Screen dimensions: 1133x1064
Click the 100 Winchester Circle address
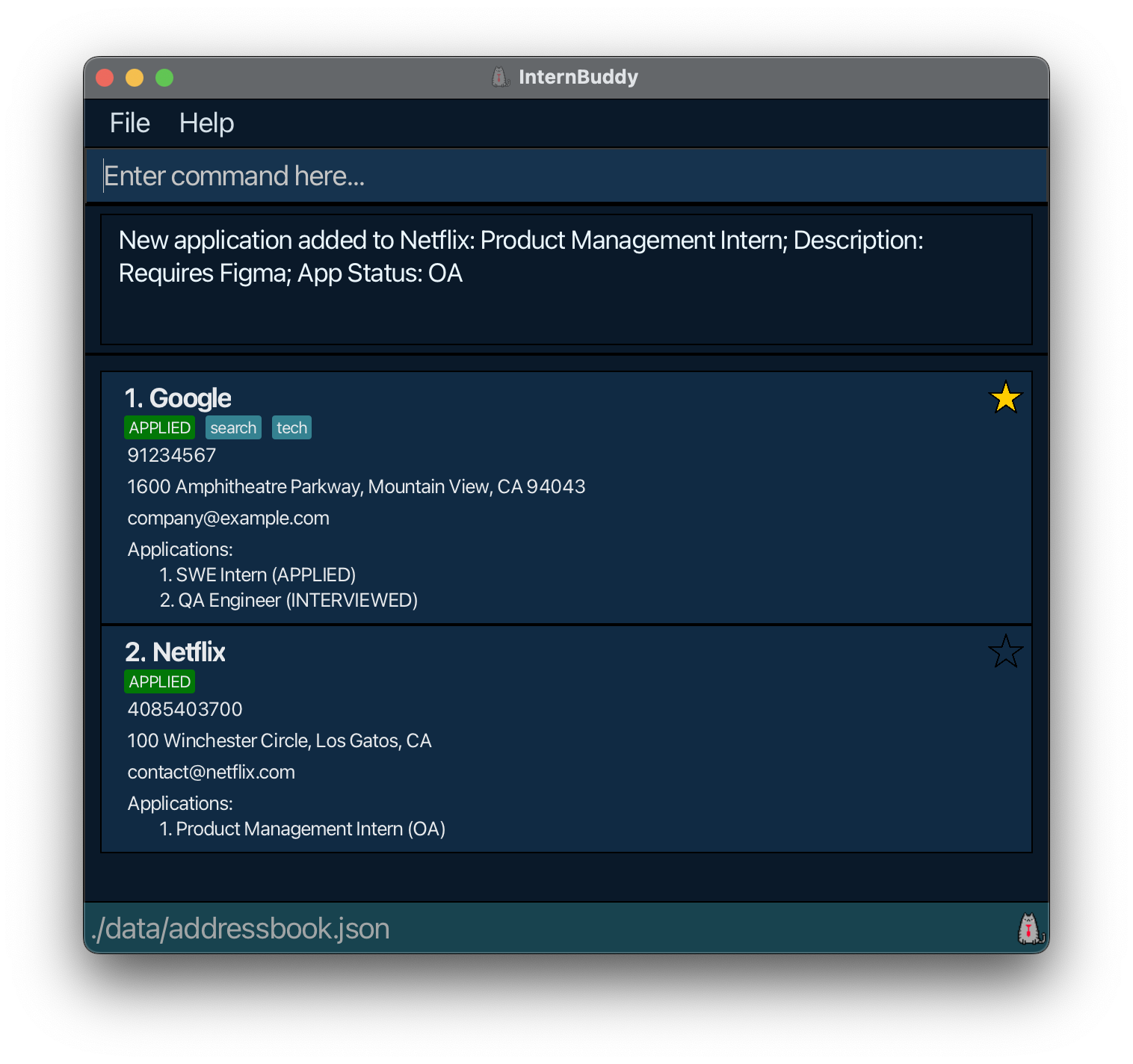click(280, 740)
